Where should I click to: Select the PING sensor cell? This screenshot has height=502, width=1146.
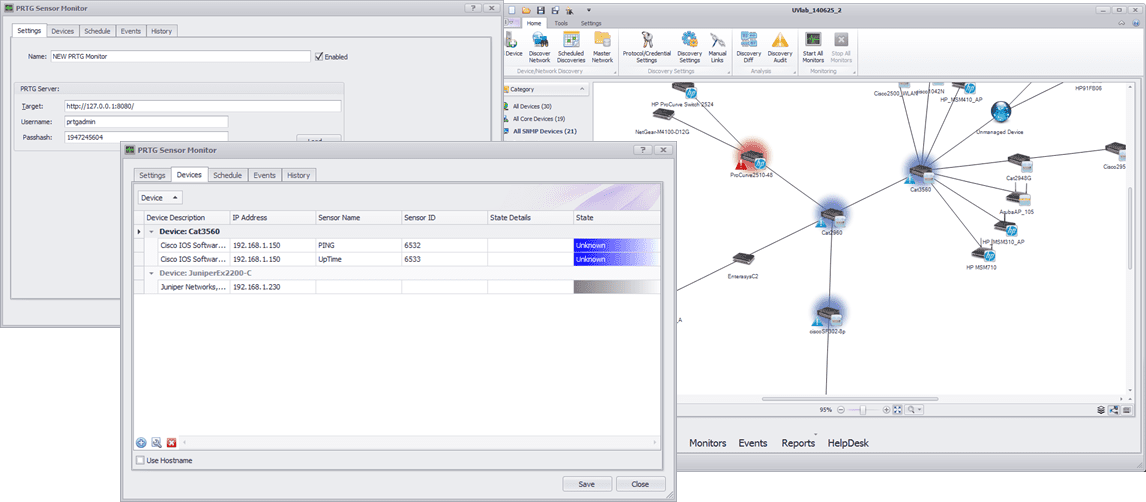click(358, 245)
